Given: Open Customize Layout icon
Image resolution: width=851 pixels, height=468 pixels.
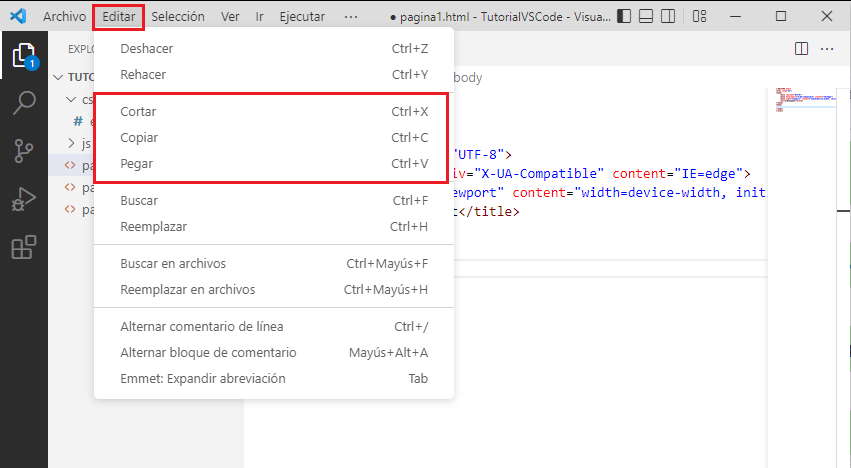Looking at the screenshot, I should pos(700,16).
